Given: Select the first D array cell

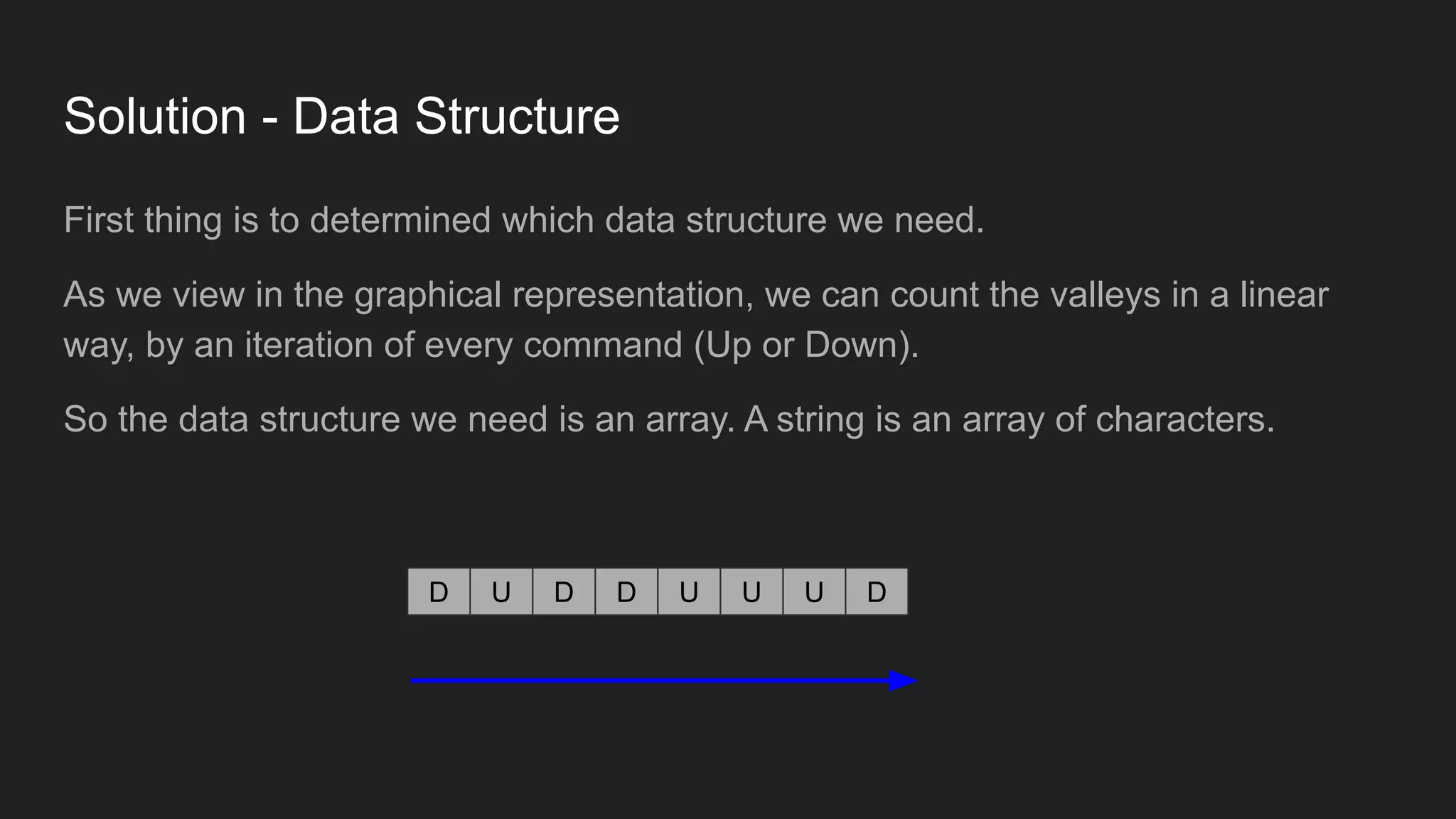Looking at the screenshot, I should click(439, 591).
